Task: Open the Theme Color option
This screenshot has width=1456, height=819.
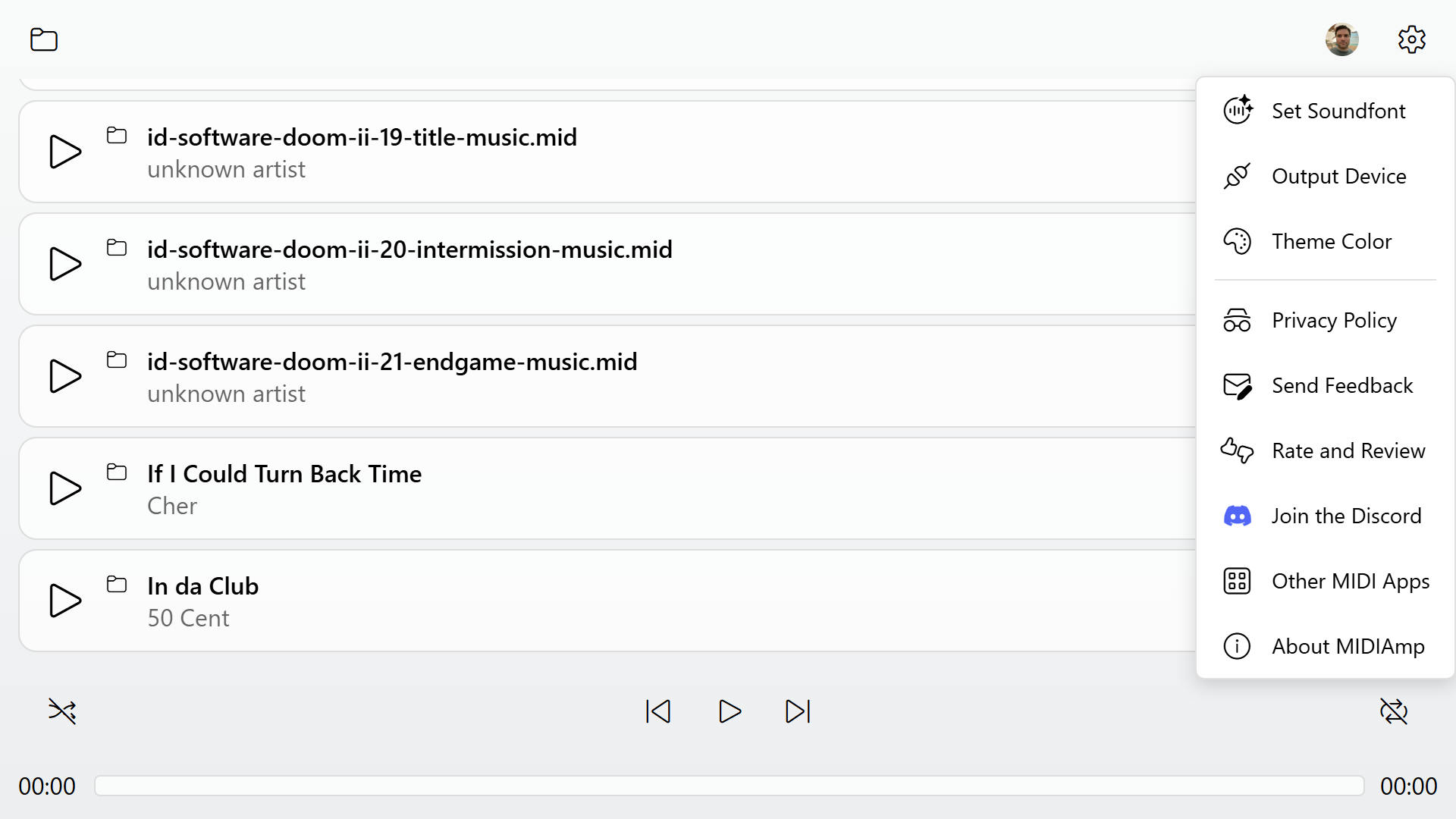Action: [x=1326, y=241]
